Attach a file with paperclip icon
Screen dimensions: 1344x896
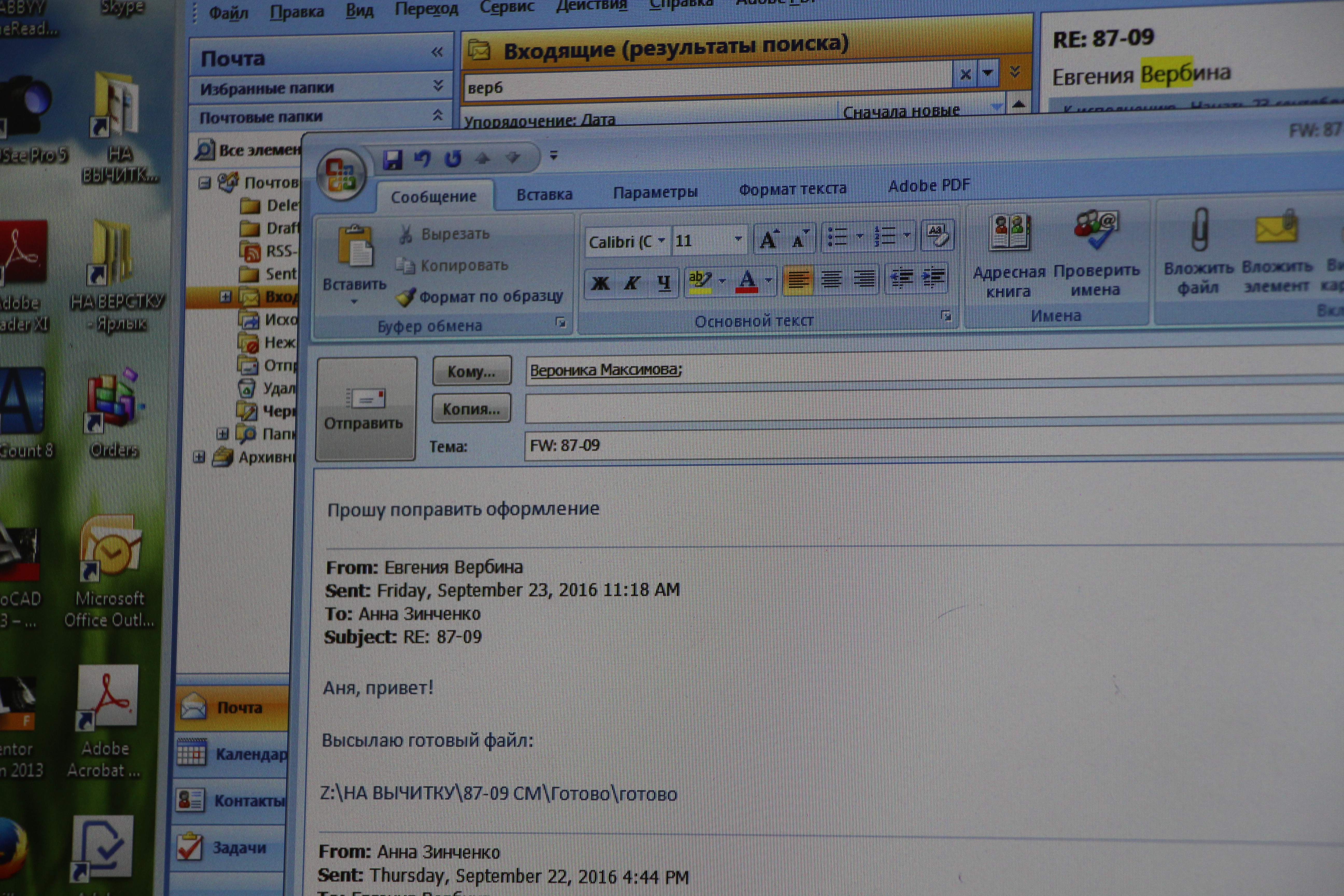(1199, 230)
